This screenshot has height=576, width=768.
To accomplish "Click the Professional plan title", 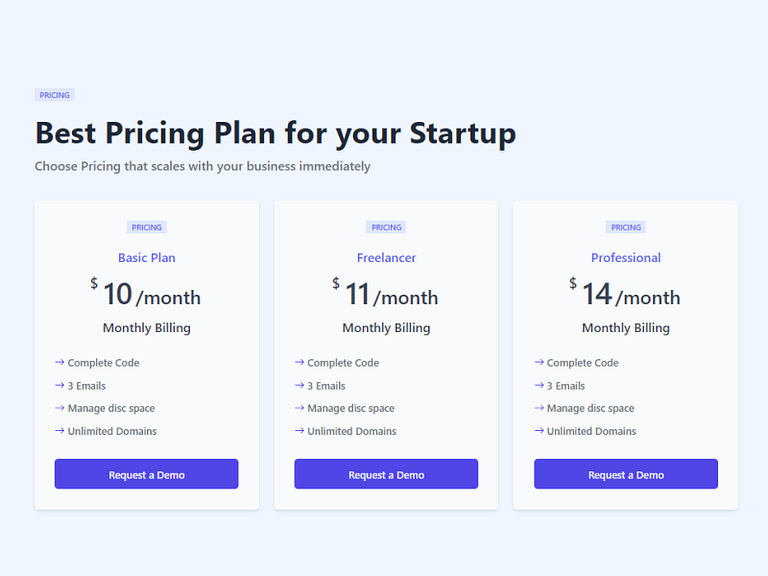I will tap(625, 258).
